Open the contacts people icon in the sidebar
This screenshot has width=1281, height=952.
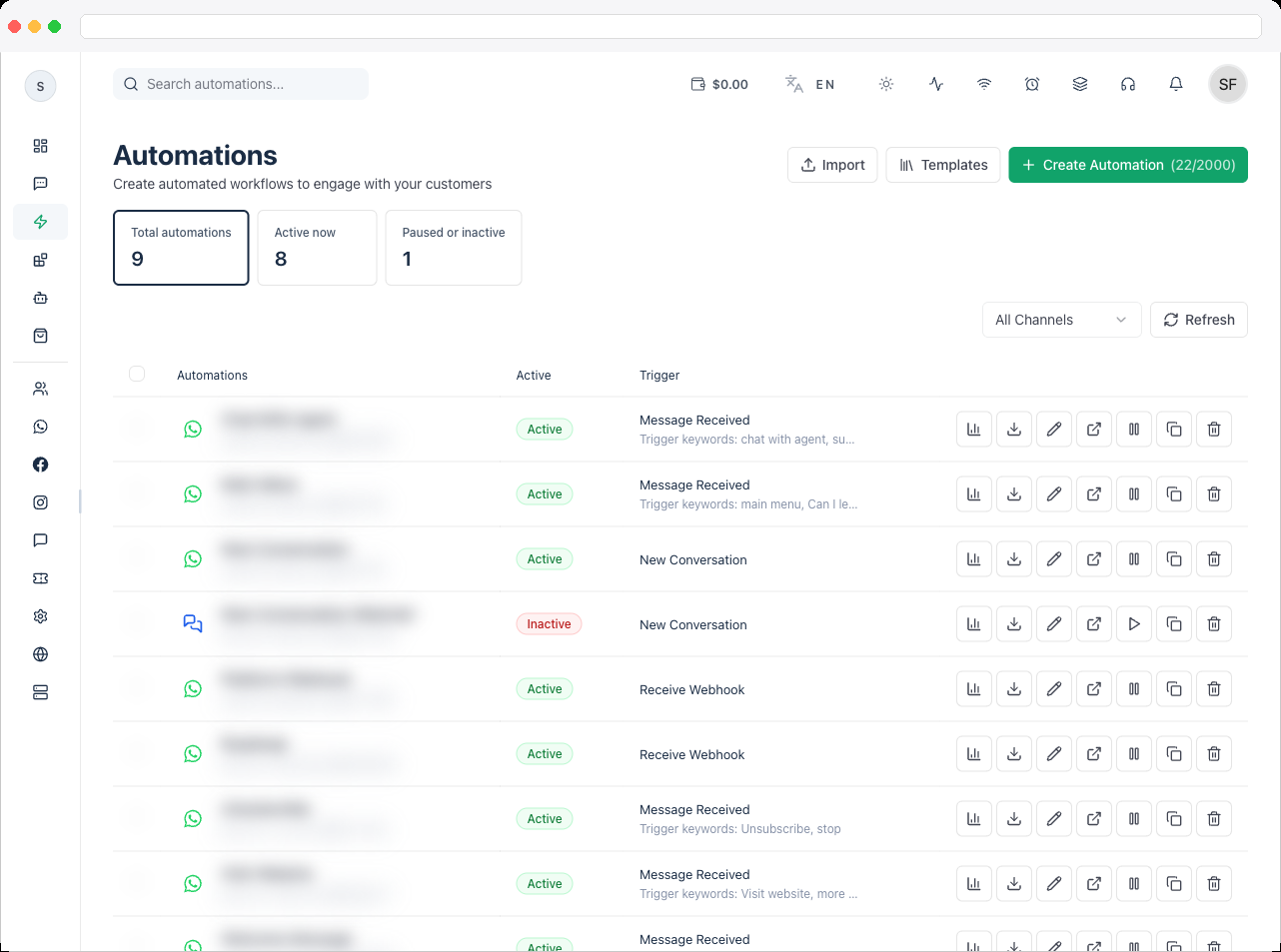point(40,389)
